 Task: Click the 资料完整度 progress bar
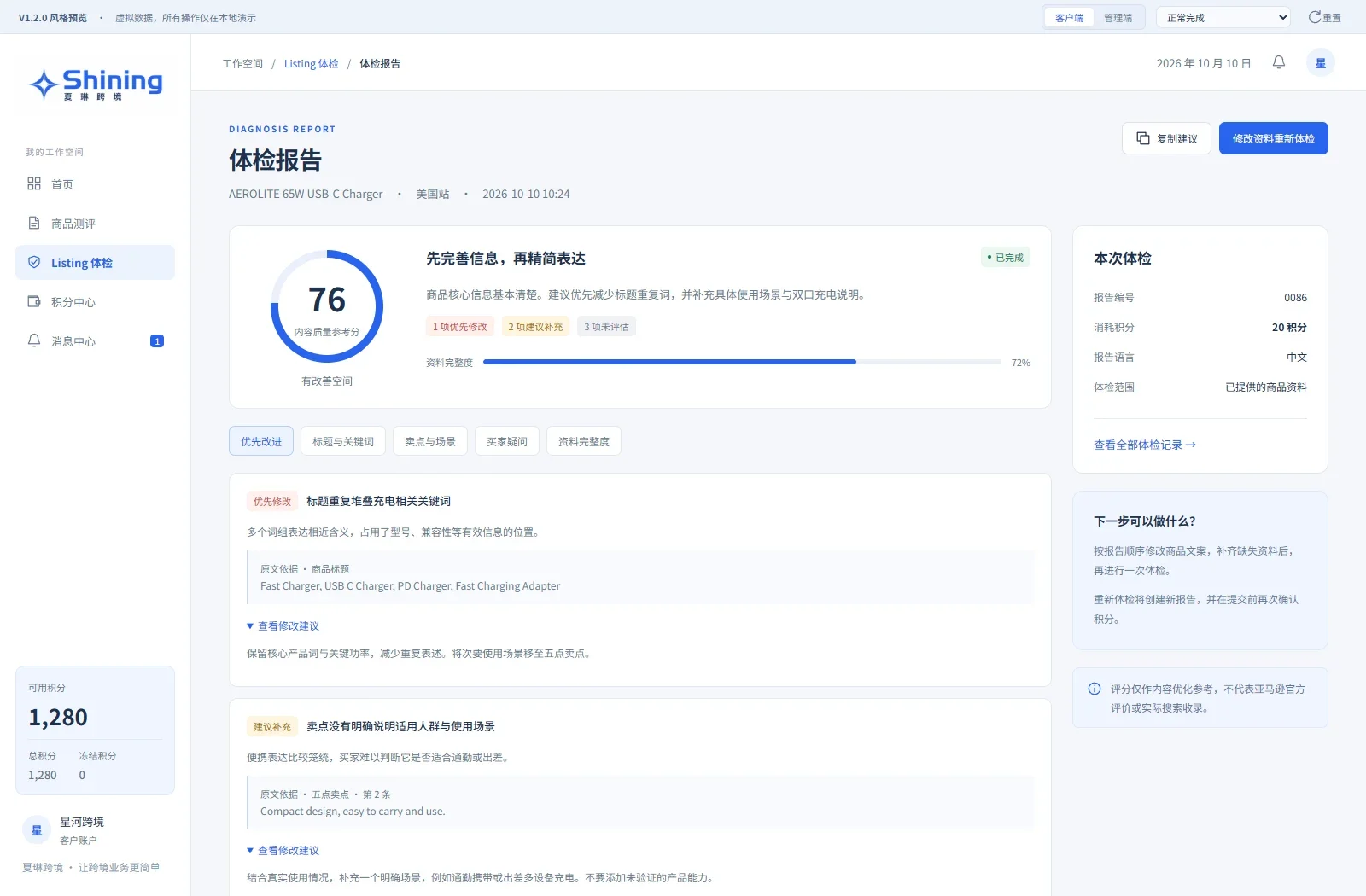[742, 362]
